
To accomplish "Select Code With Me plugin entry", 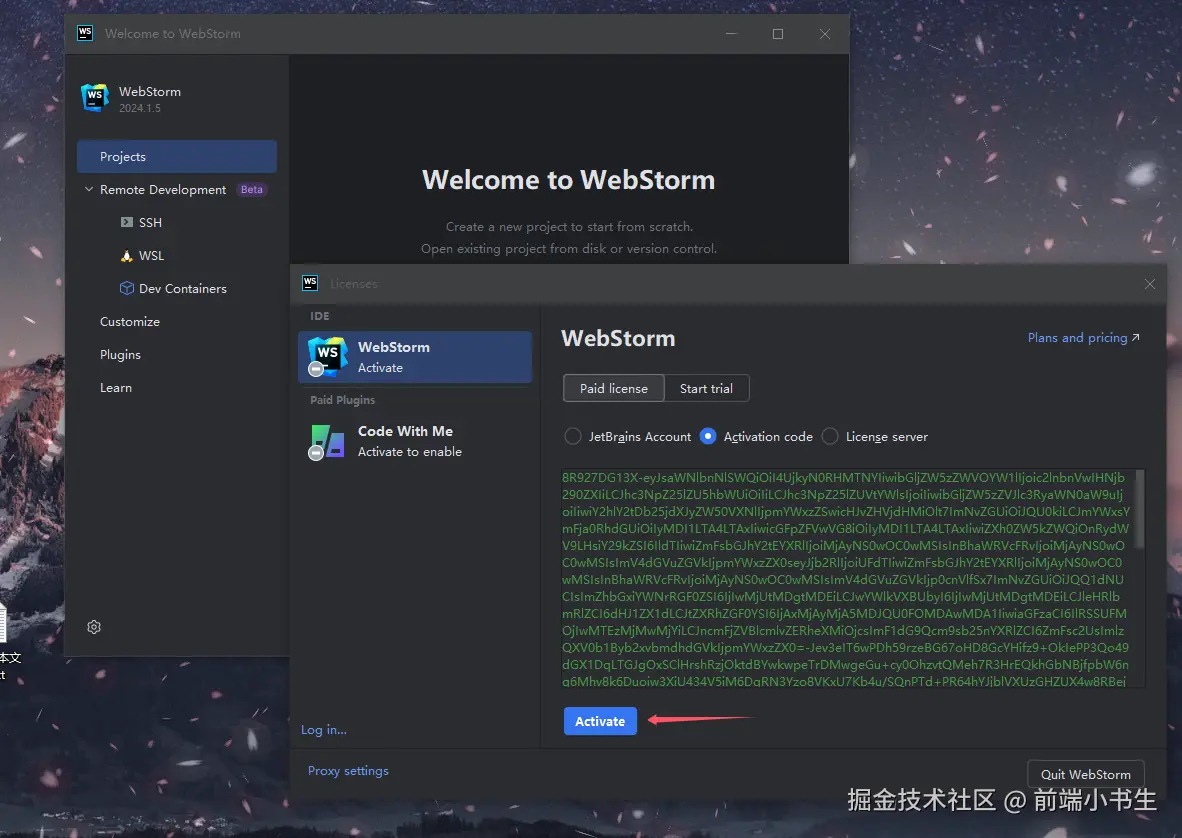I will click(x=415, y=442).
